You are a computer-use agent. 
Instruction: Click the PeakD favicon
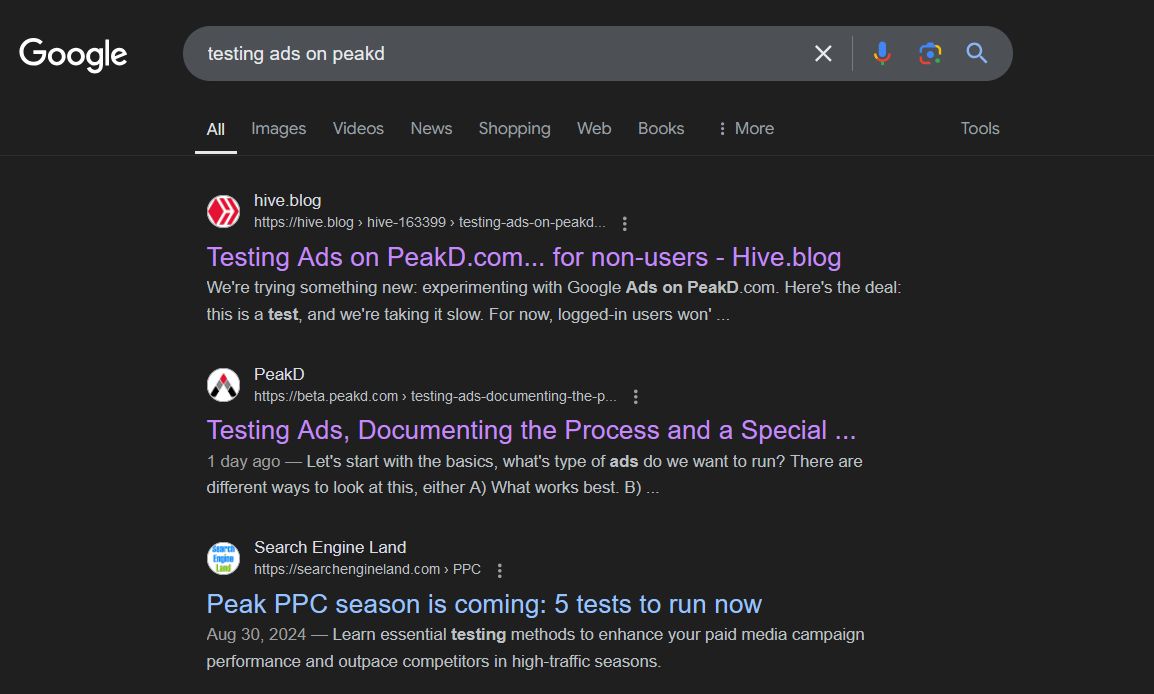[x=223, y=385]
